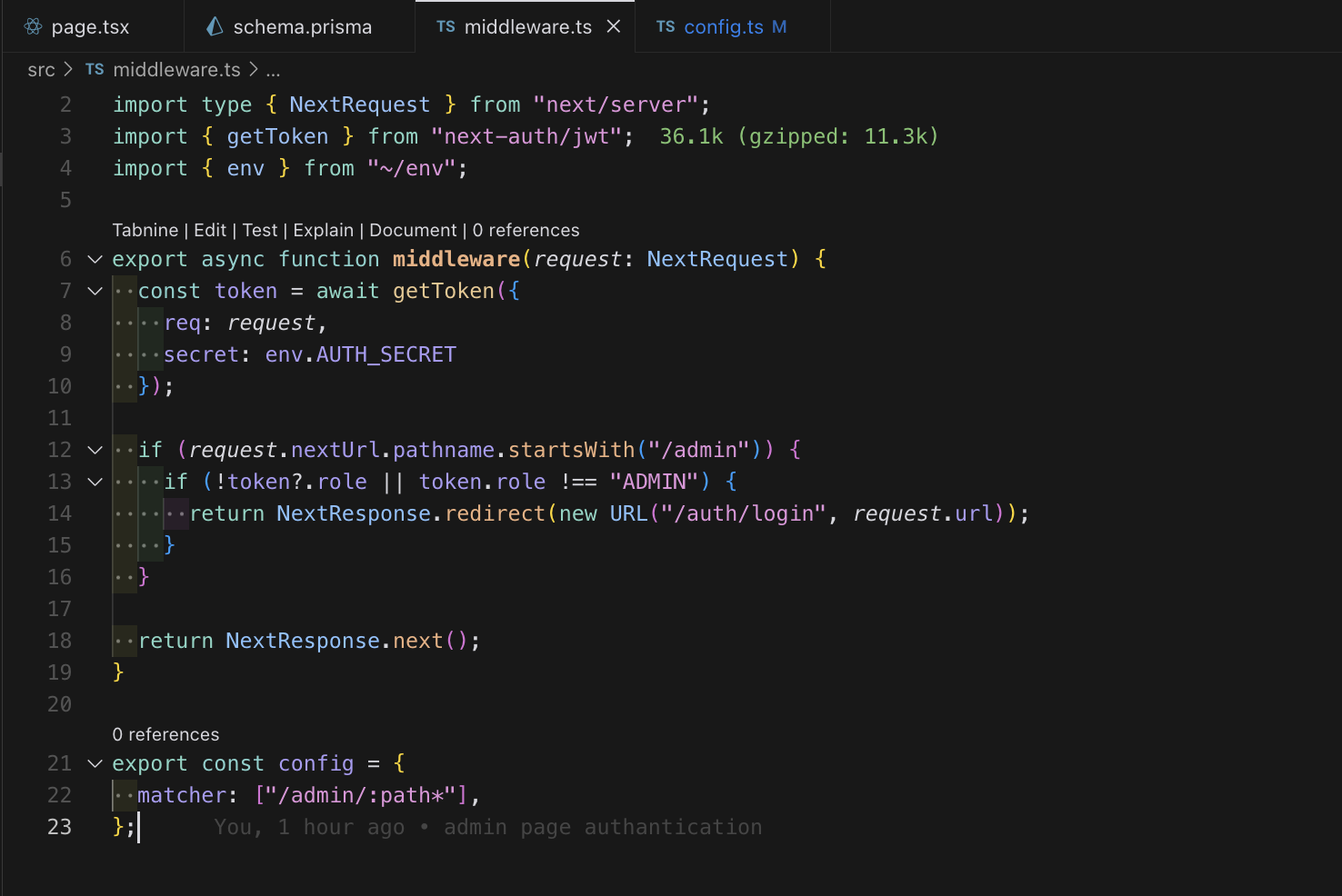This screenshot has width=1342, height=896.
Task: Collapse the /admin pathname if block
Action: (x=95, y=449)
